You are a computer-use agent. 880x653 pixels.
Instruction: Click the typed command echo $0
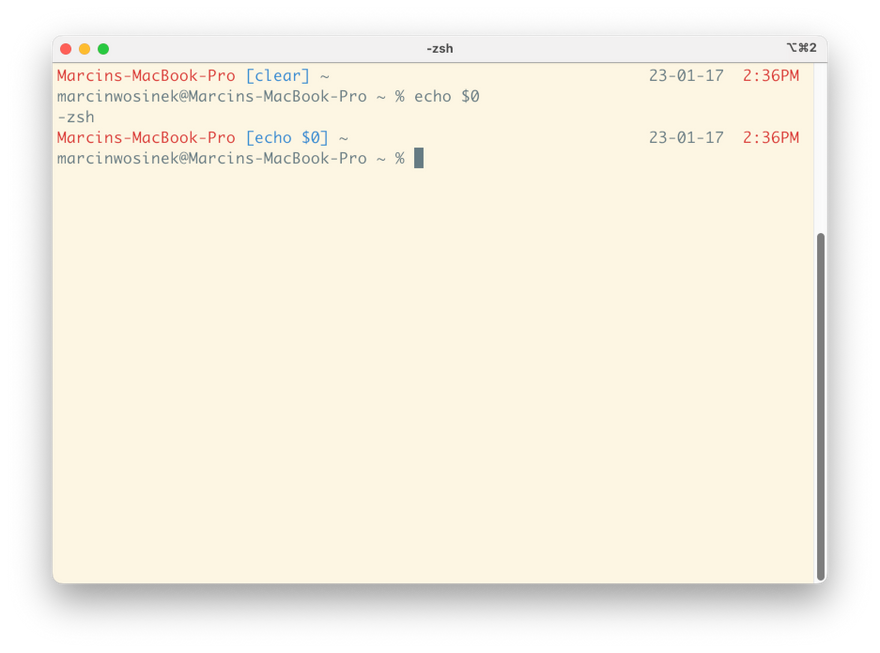447,97
